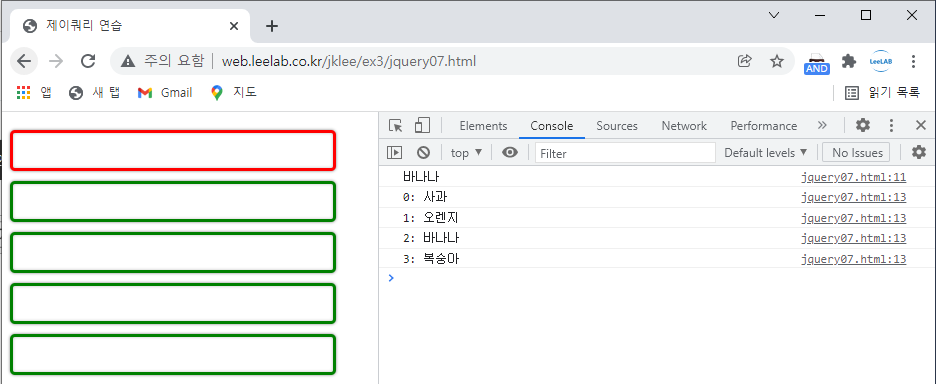Open a new browser tab
Viewport: 936px width, 384px height.
272,26
